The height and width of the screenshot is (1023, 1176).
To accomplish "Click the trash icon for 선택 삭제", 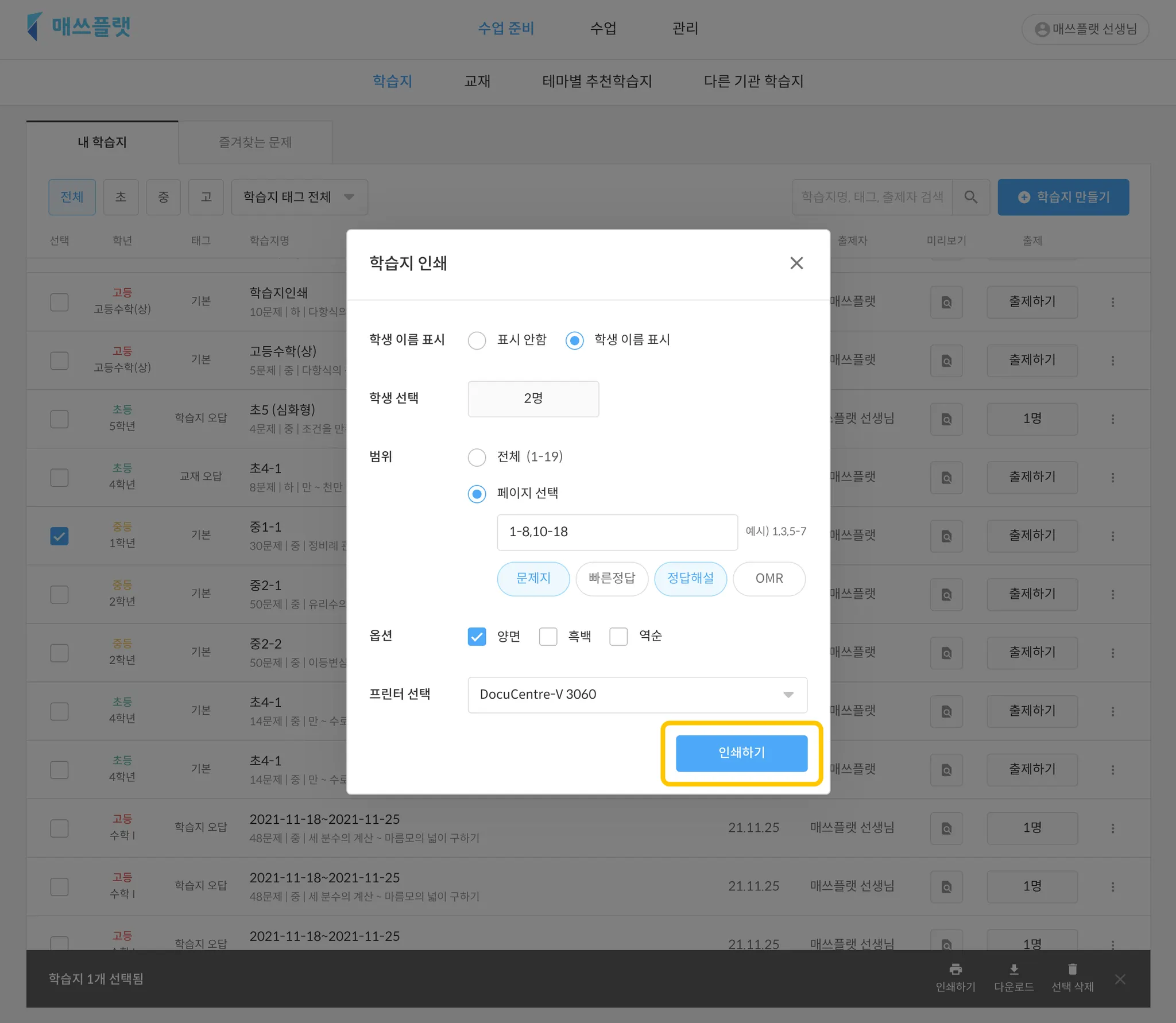I will (1072, 970).
